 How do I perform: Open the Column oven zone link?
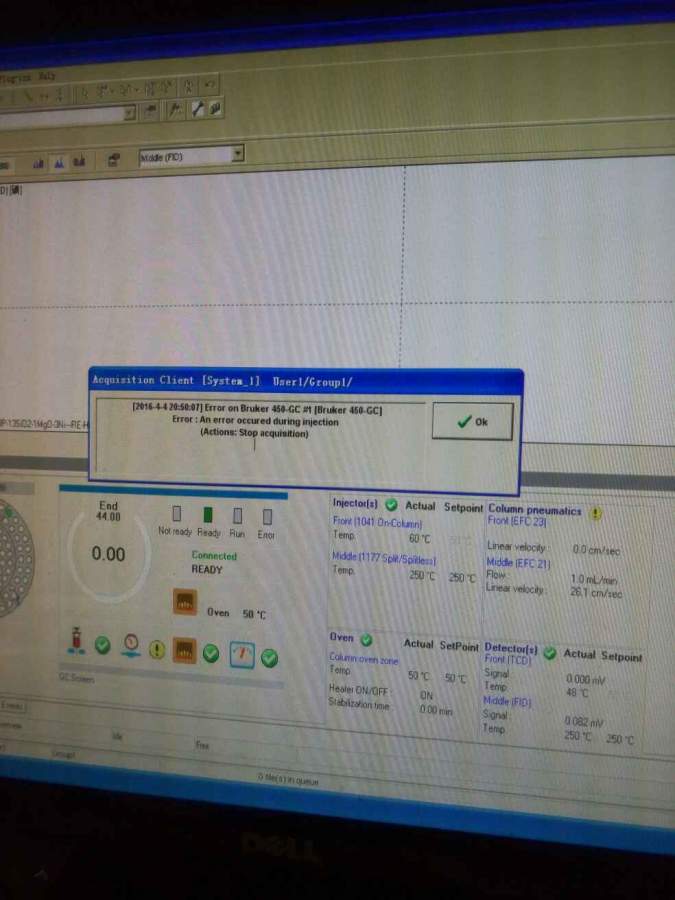(x=363, y=659)
